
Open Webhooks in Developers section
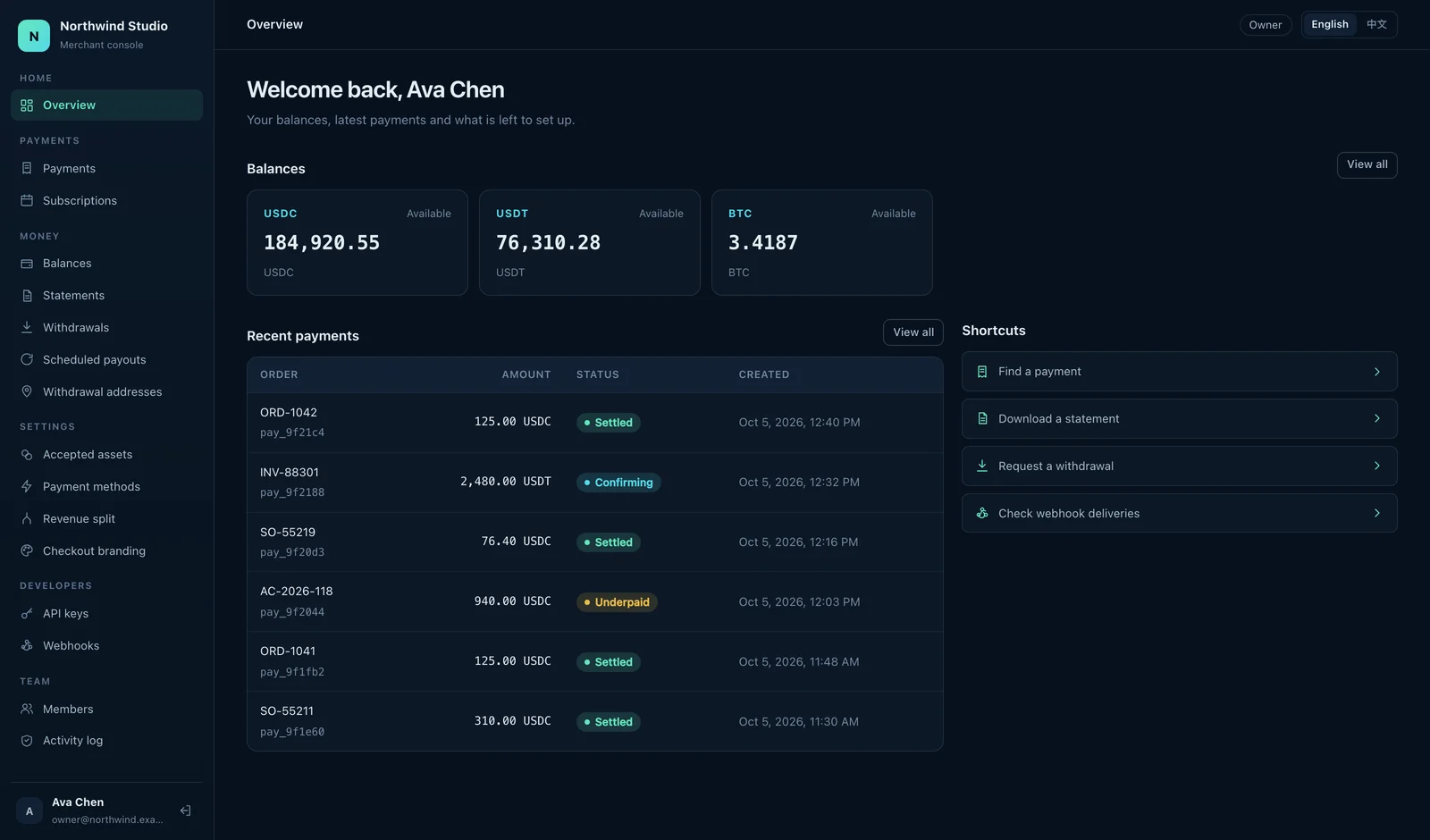106,646
